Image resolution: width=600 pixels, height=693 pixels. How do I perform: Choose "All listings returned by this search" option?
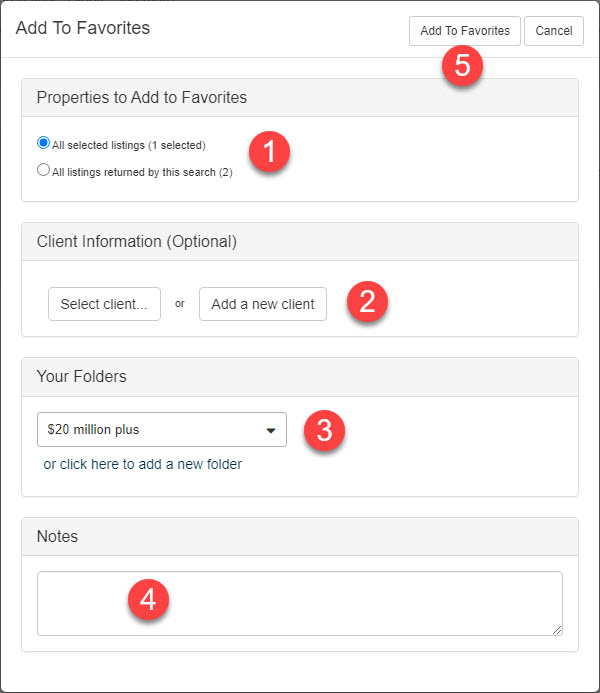tap(43, 170)
